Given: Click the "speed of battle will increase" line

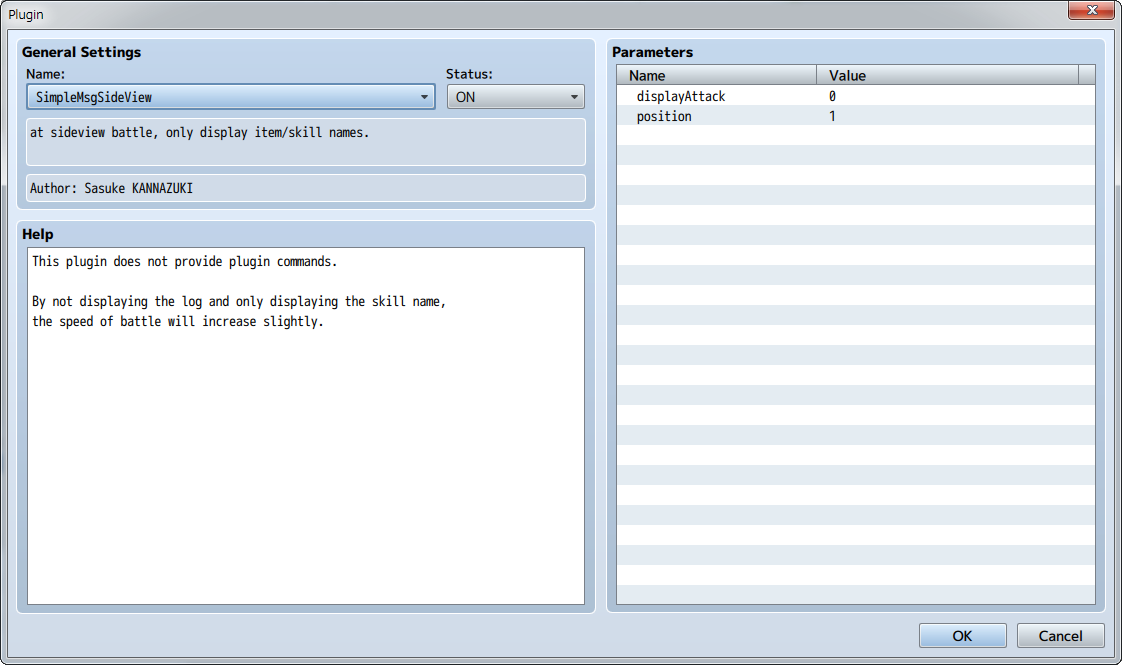Looking at the screenshot, I should pos(177,321).
